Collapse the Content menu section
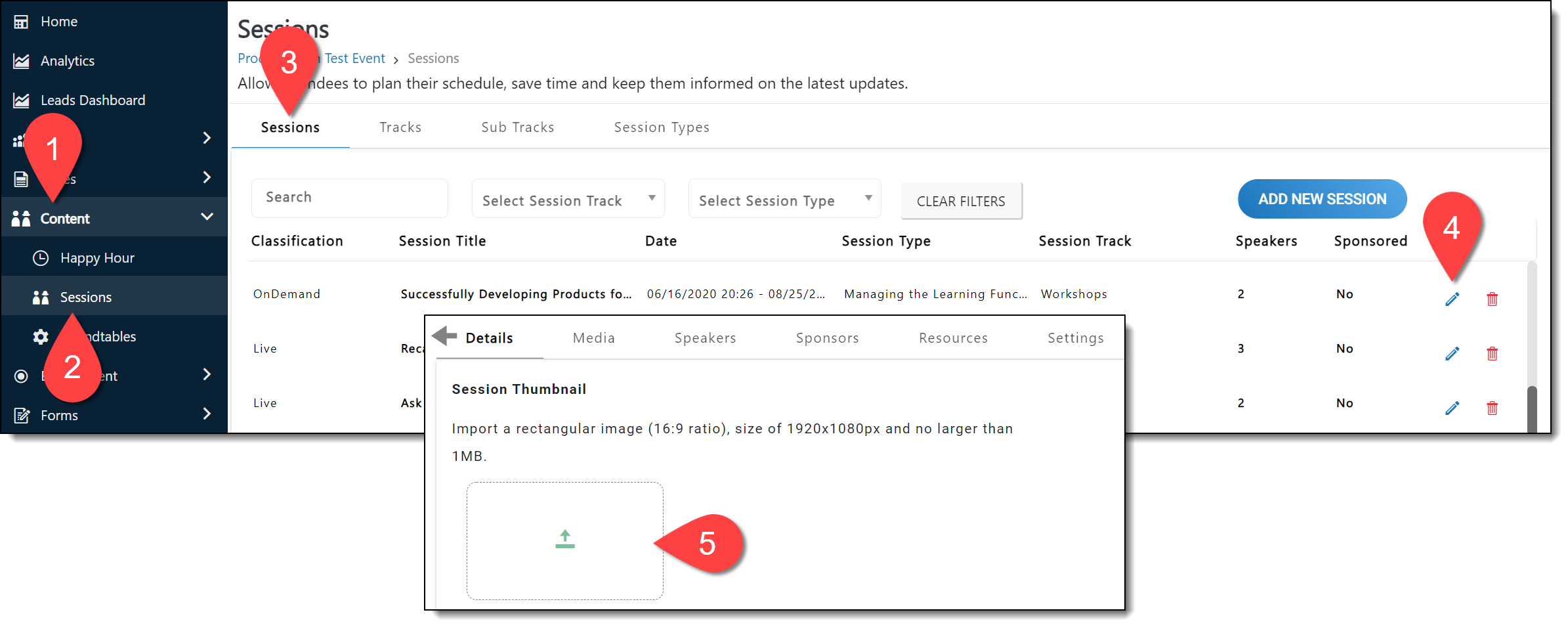This screenshot has width=1568, height=627. tap(206, 217)
